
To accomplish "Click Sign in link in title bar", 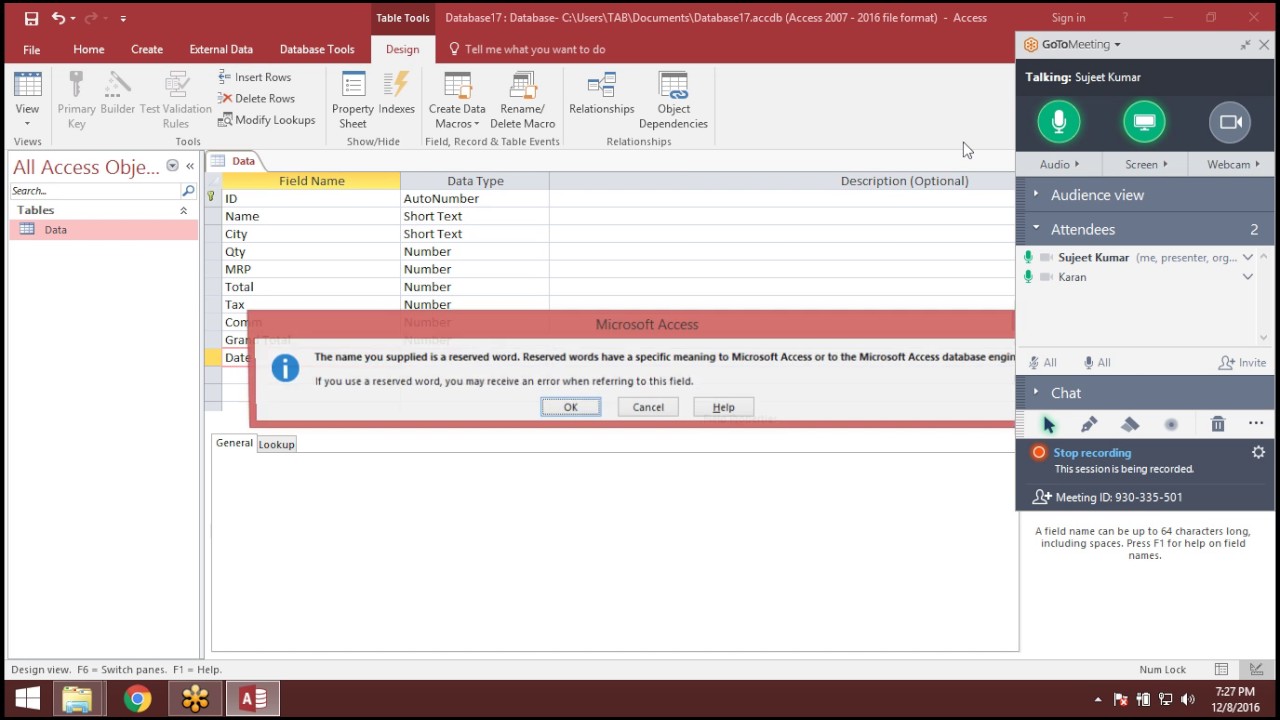I will (x=1068, y=18).
